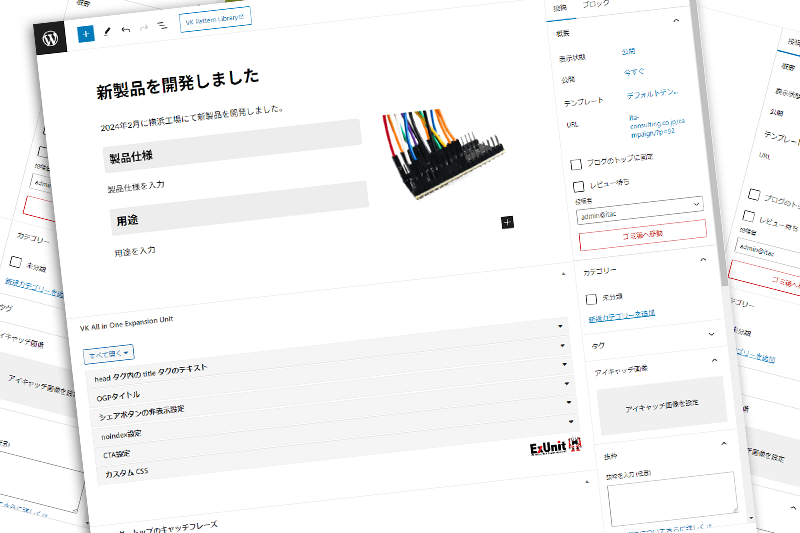Check 未分類 category in front sidebar
Image resolution: width=800 pixels, height=533 pixels.
pos(591,299)
